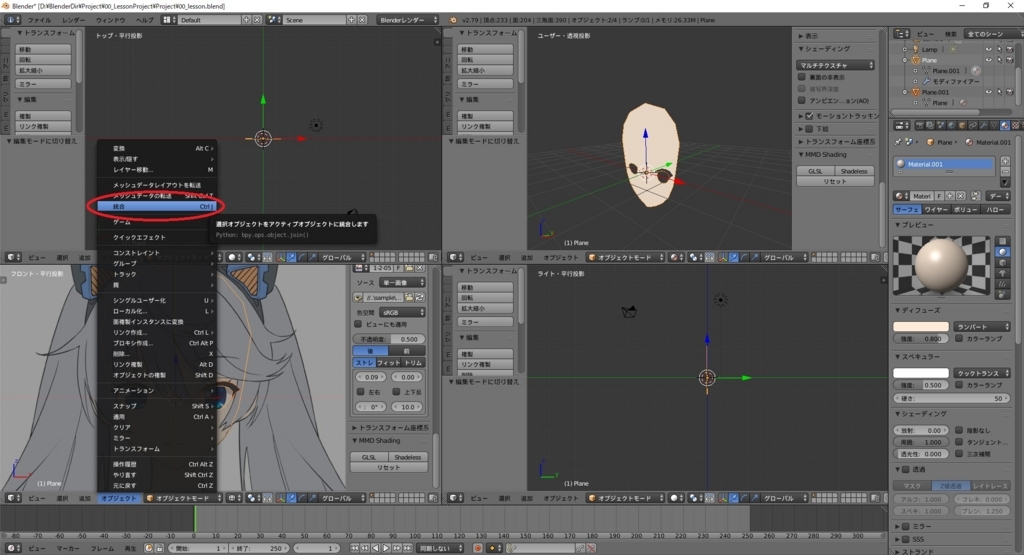Image resolution: width=1024 pixels, height=555 pixels.
Task: Click the diffuse color swatch
Action: click(x=921, y=326)
